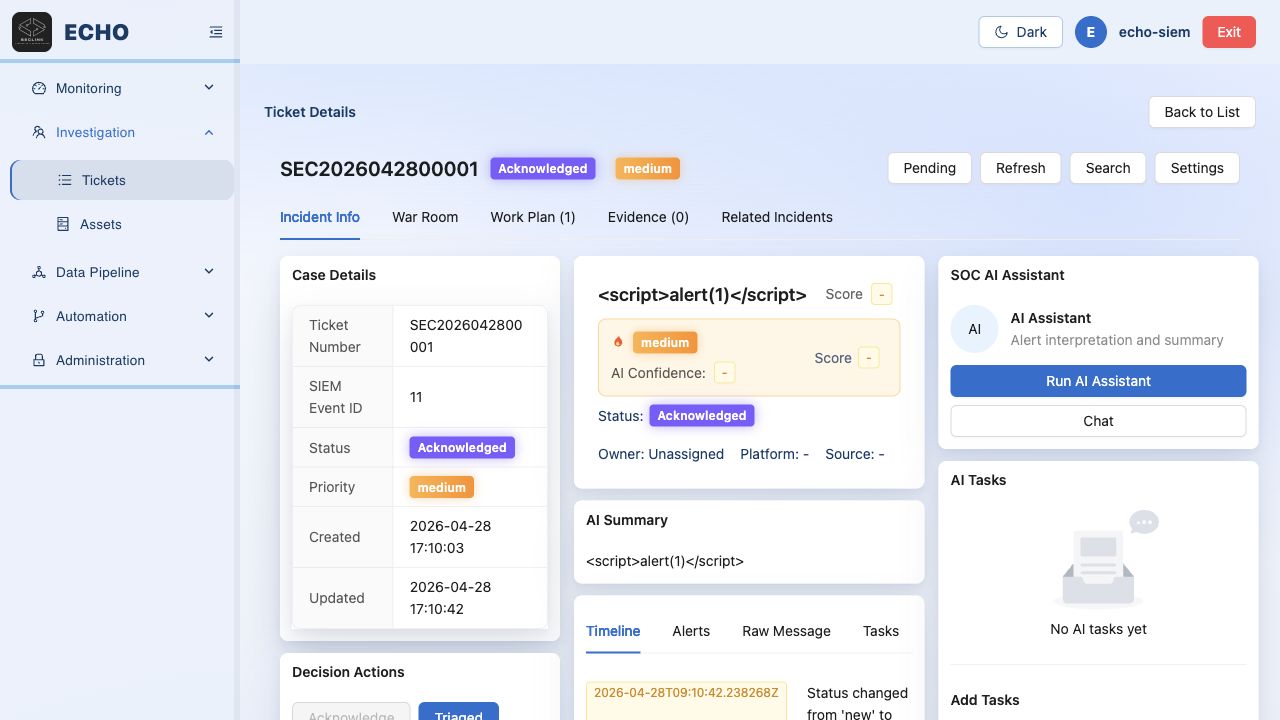Go Back to List
The width and height of the screenshot is (1280, 720).
click(x=1202, y=112)
